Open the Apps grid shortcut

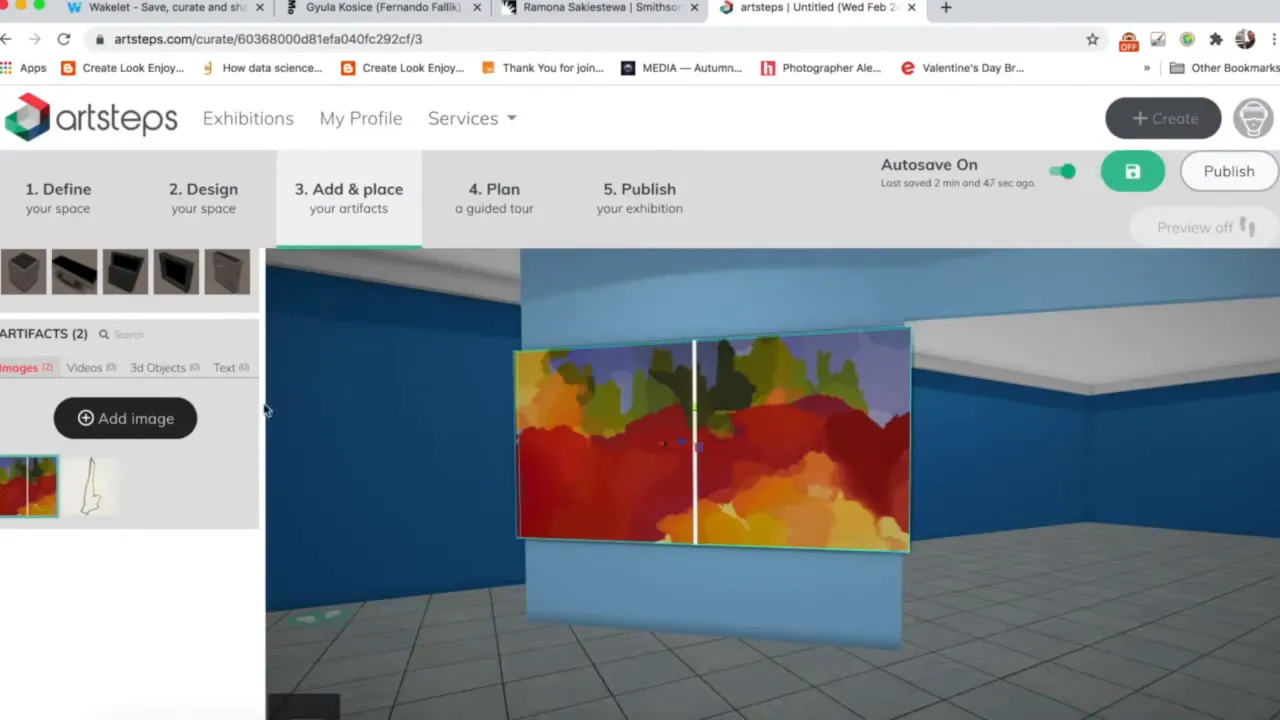pos(24,68)
